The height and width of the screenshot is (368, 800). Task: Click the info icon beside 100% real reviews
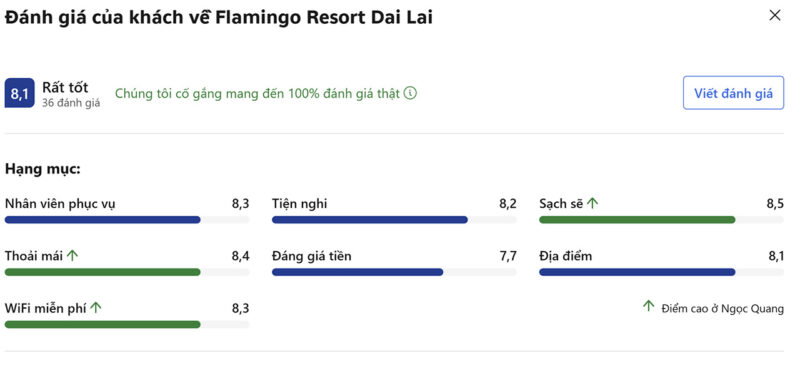click(410, 93)
